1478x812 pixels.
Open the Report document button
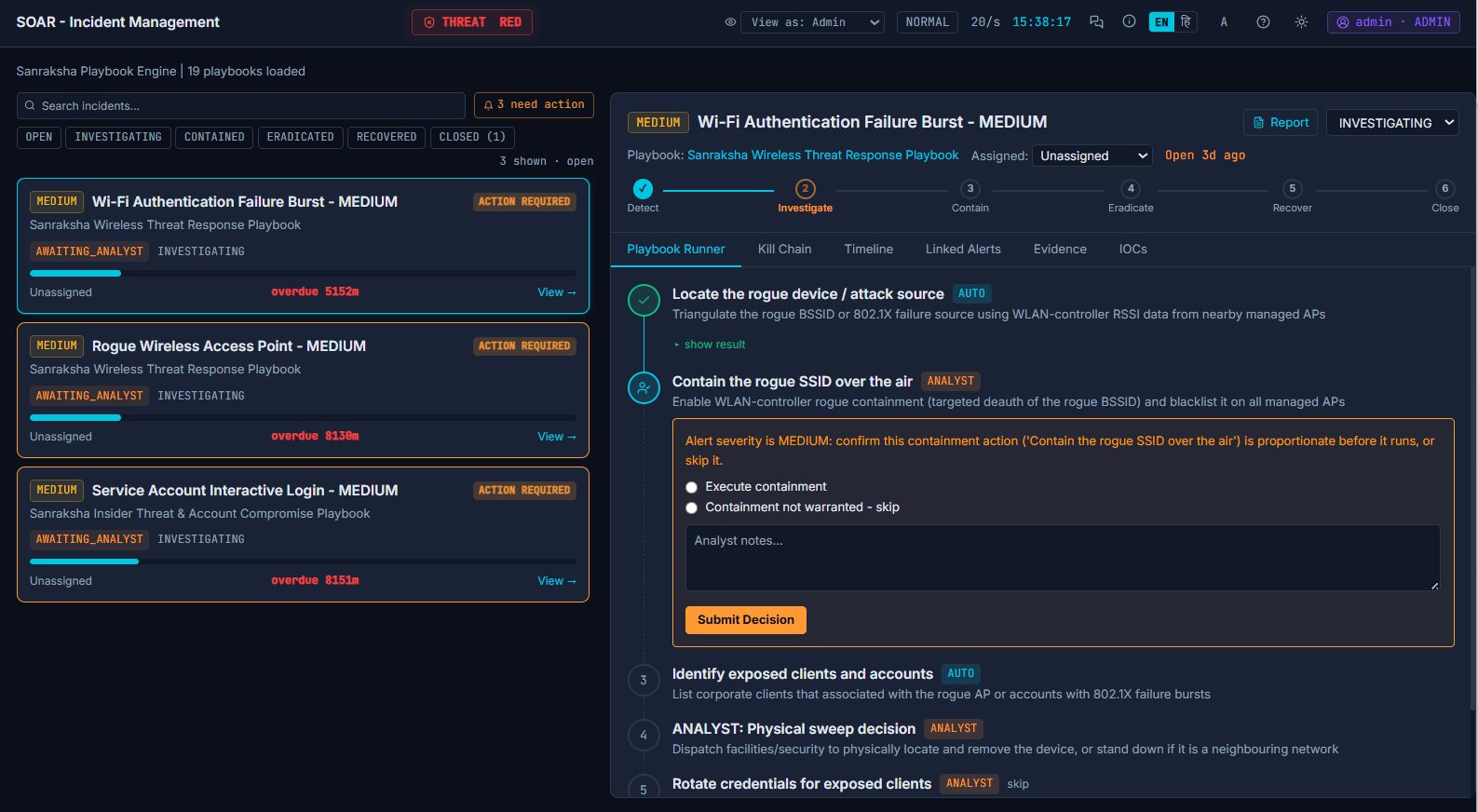[x=1281, y=123]
